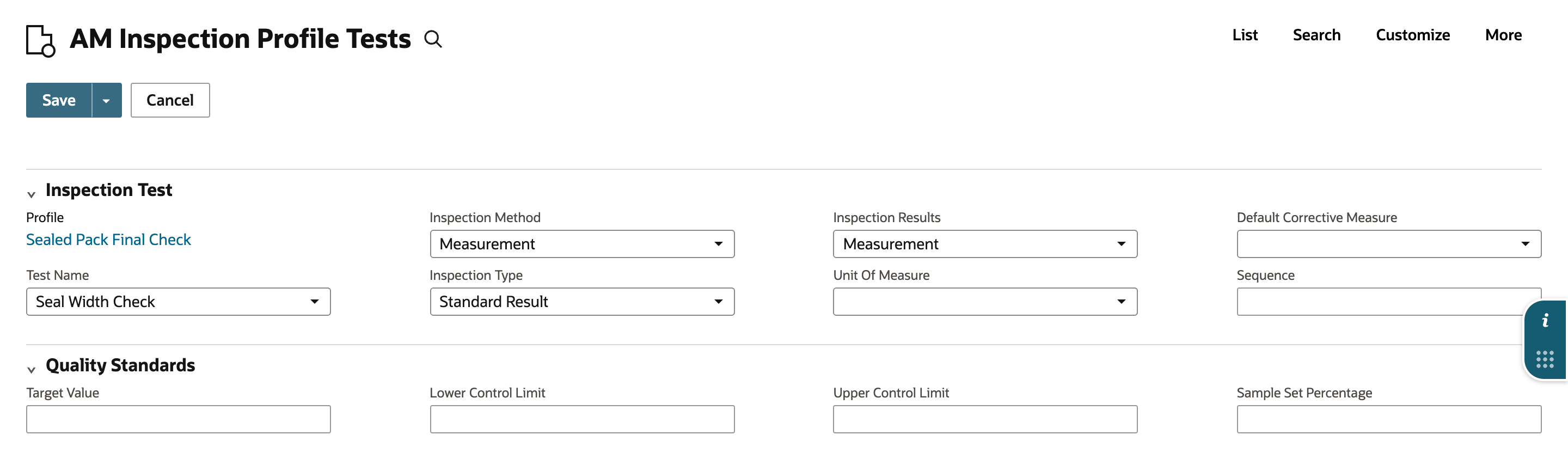Cancel editing the record
The image size is (1568, 453).
pyautogui.click(x=170, y=101)
